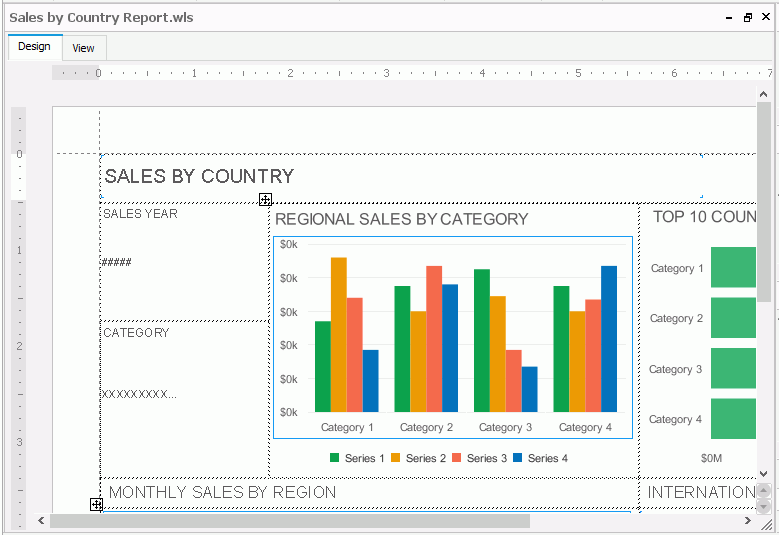
Task: Select the REGIONAL SALES BY CATEGORY heading
Action: click(401, 219)
